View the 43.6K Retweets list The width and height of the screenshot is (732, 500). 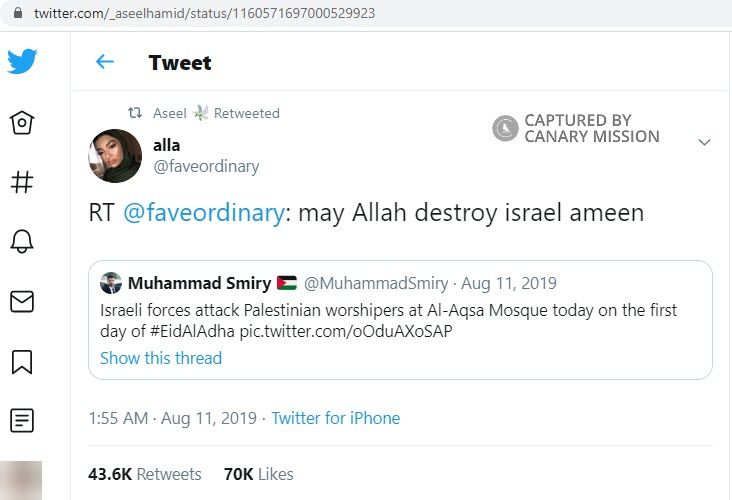[x=145, y=474]
